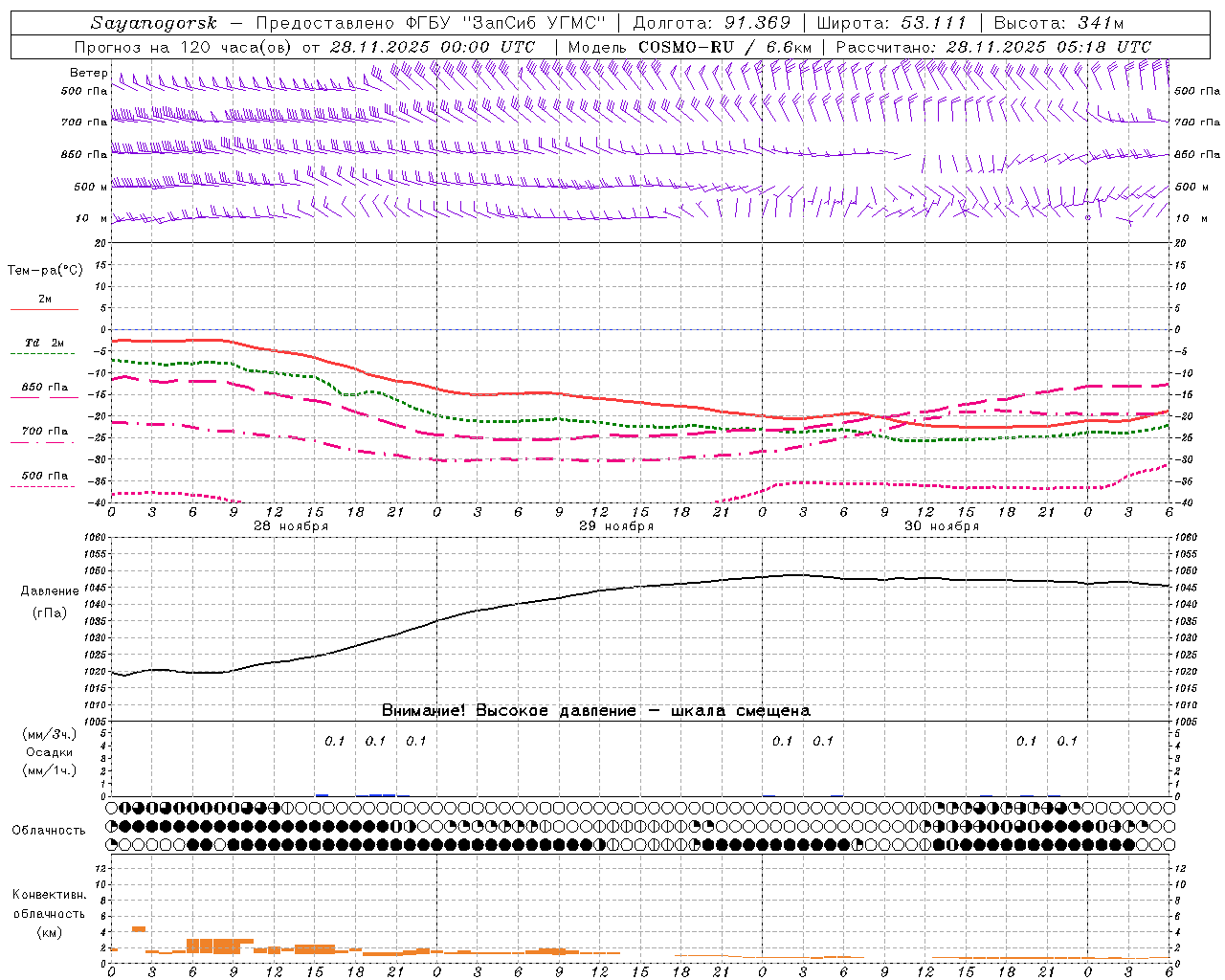Click the "30 ноября" date label
The height and width of the screenshot is (980, 1225).
point(942,526)
